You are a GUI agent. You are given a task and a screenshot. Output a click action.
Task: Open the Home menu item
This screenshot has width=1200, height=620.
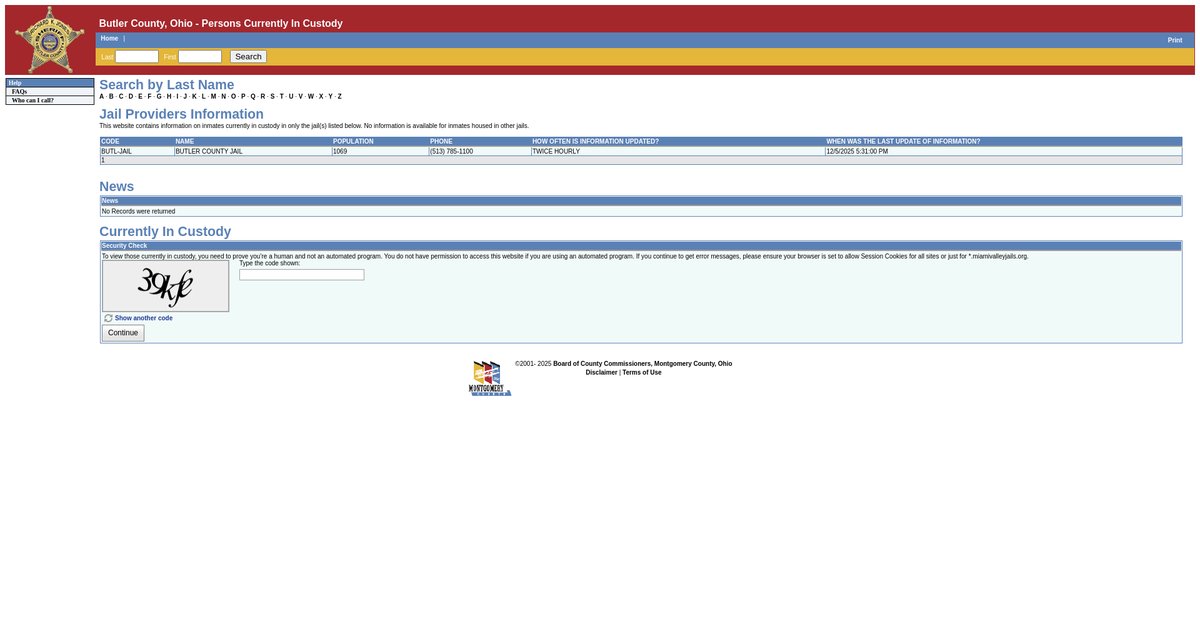[x=109, y=39]
